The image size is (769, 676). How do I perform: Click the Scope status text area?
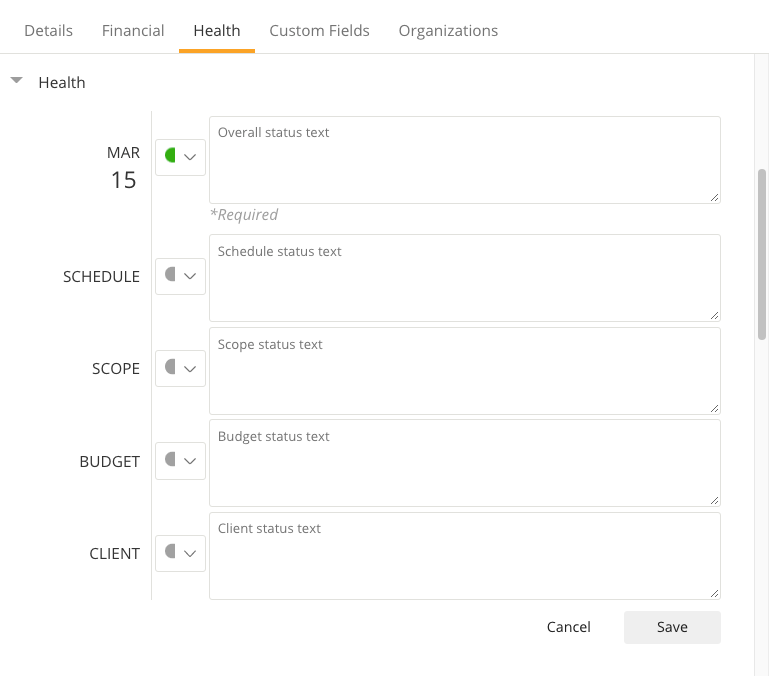coord(464,371)
